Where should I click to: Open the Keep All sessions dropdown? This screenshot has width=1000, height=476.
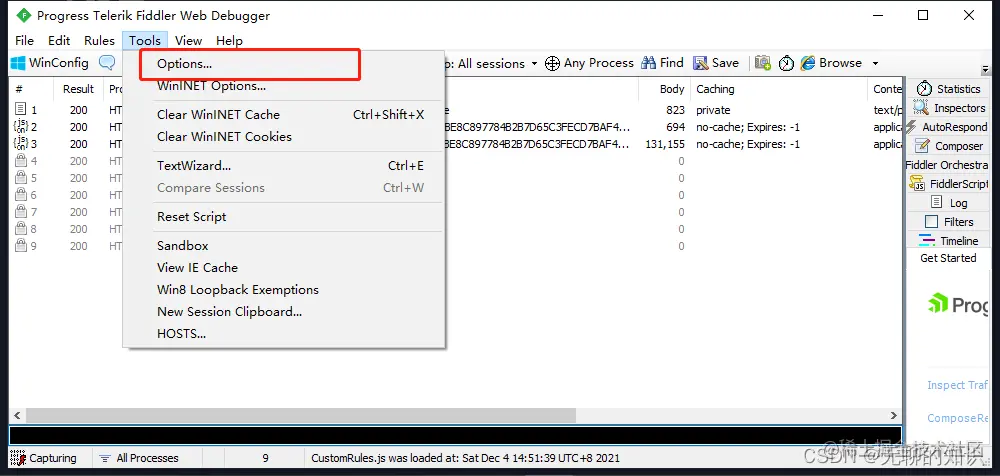pyautogui.click(x=533, y=64)
